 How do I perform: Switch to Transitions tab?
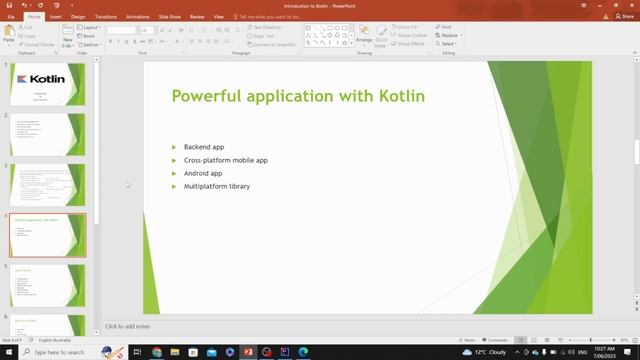tap(106, 17)
